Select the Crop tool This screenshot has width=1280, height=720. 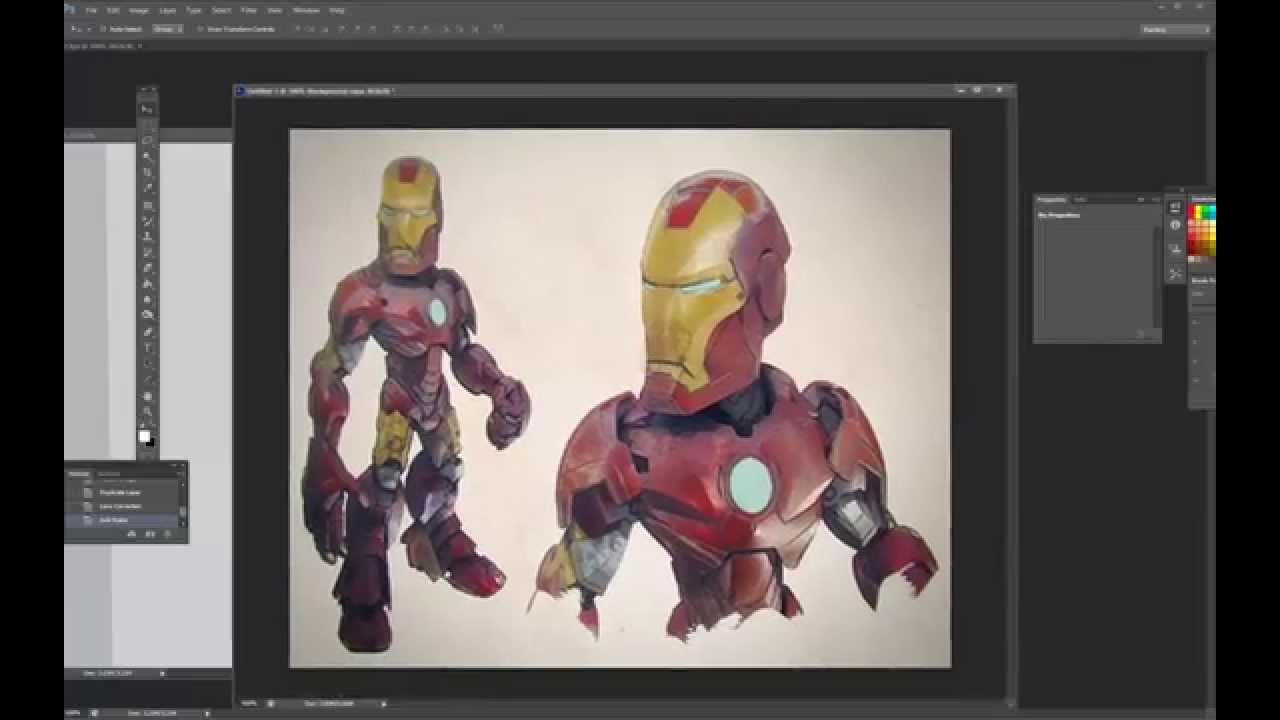(x=147, y=172)
